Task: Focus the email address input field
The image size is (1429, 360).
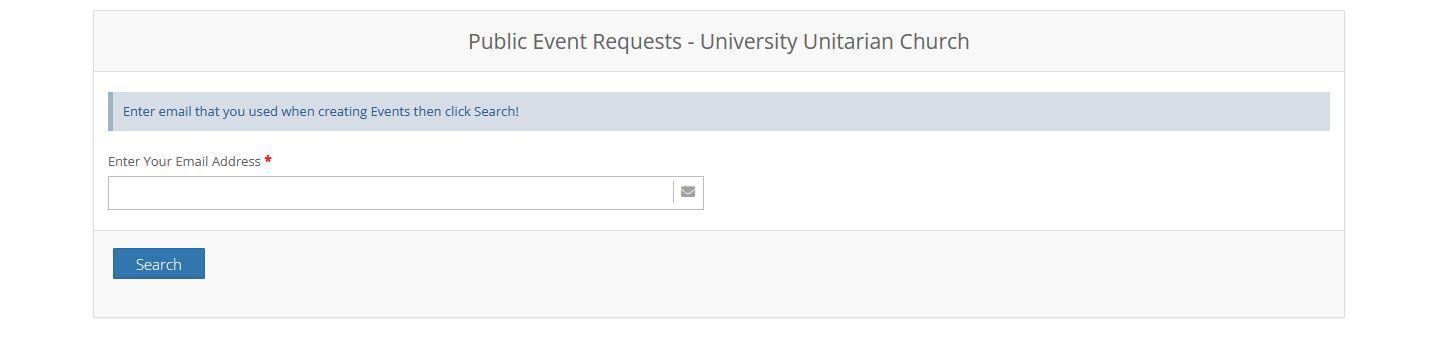Action: [391, 193]
